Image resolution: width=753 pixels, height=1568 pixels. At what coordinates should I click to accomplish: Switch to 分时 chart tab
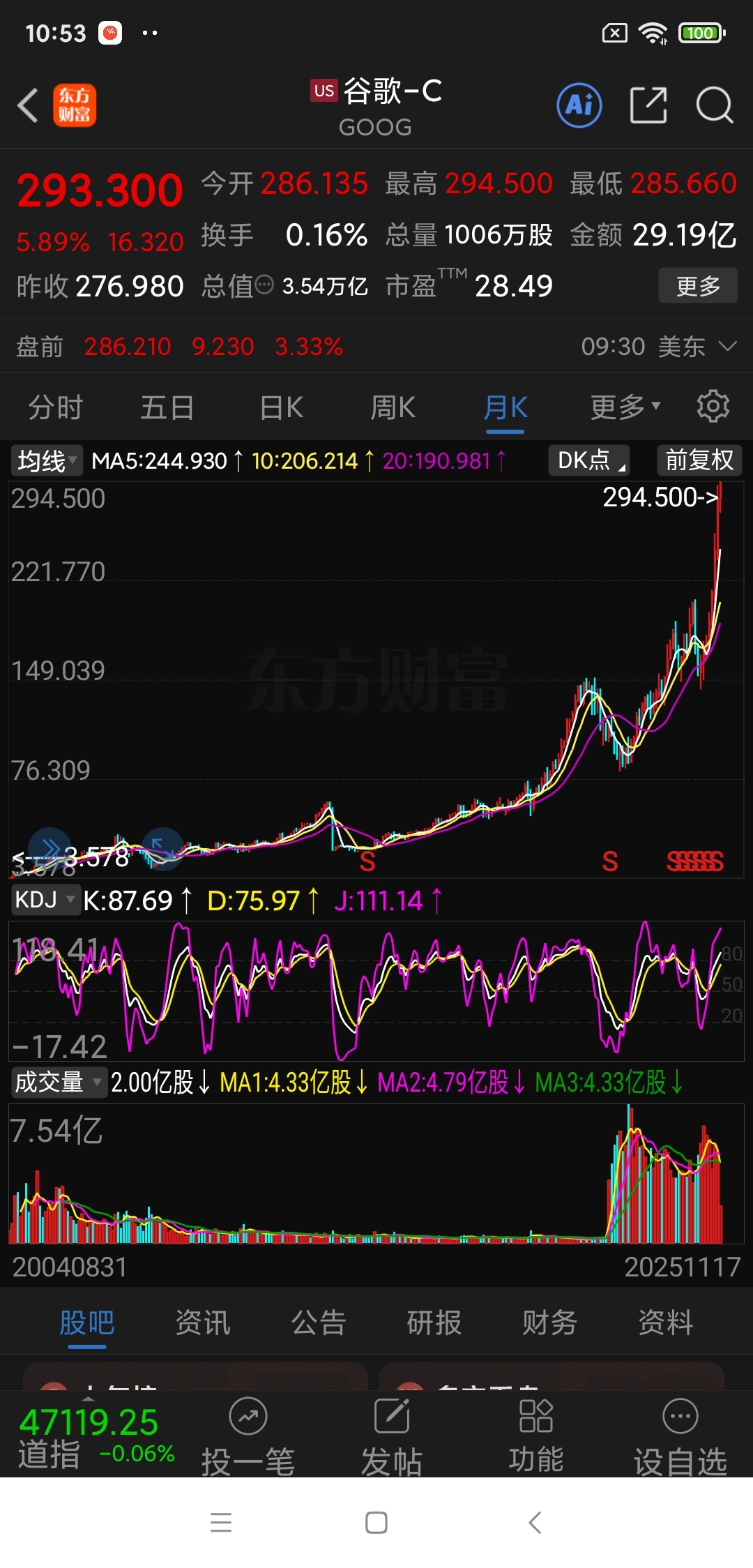pos(56,407)
